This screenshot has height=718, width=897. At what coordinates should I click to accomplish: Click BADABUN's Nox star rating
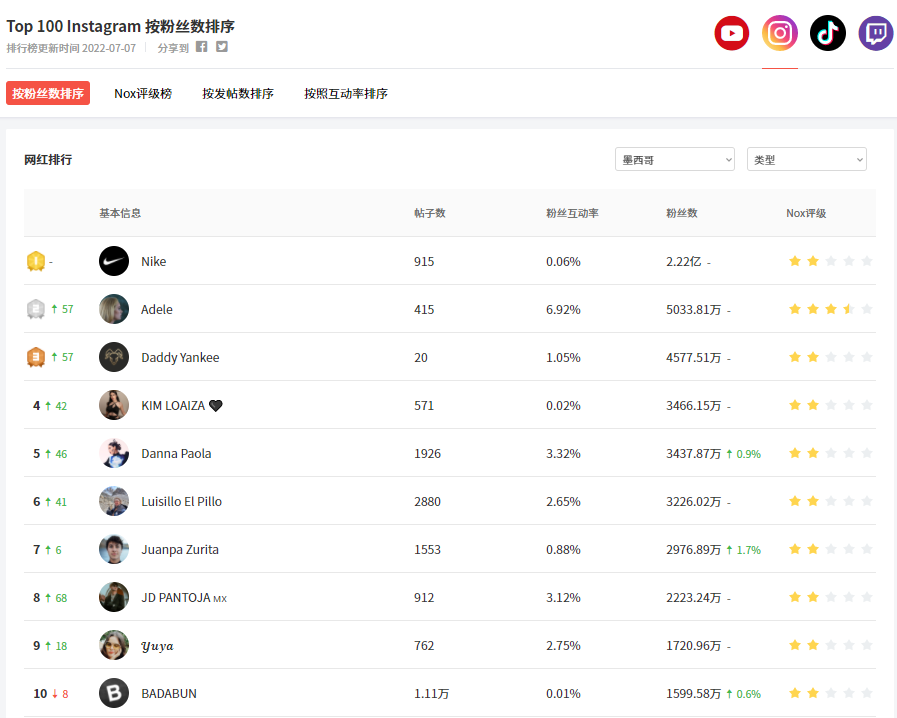click(x=831, y=693)
